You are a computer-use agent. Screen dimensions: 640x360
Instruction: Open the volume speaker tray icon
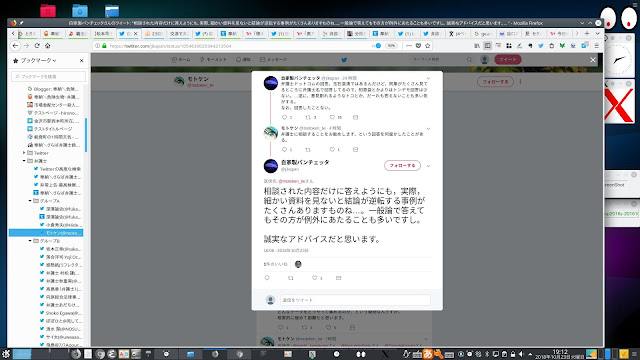[x=521, y=354]
